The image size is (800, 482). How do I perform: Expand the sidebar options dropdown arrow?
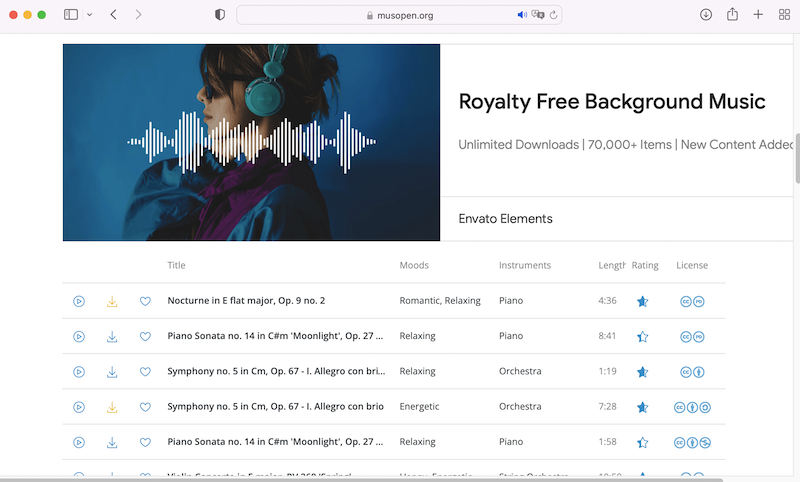click(90, 15)
